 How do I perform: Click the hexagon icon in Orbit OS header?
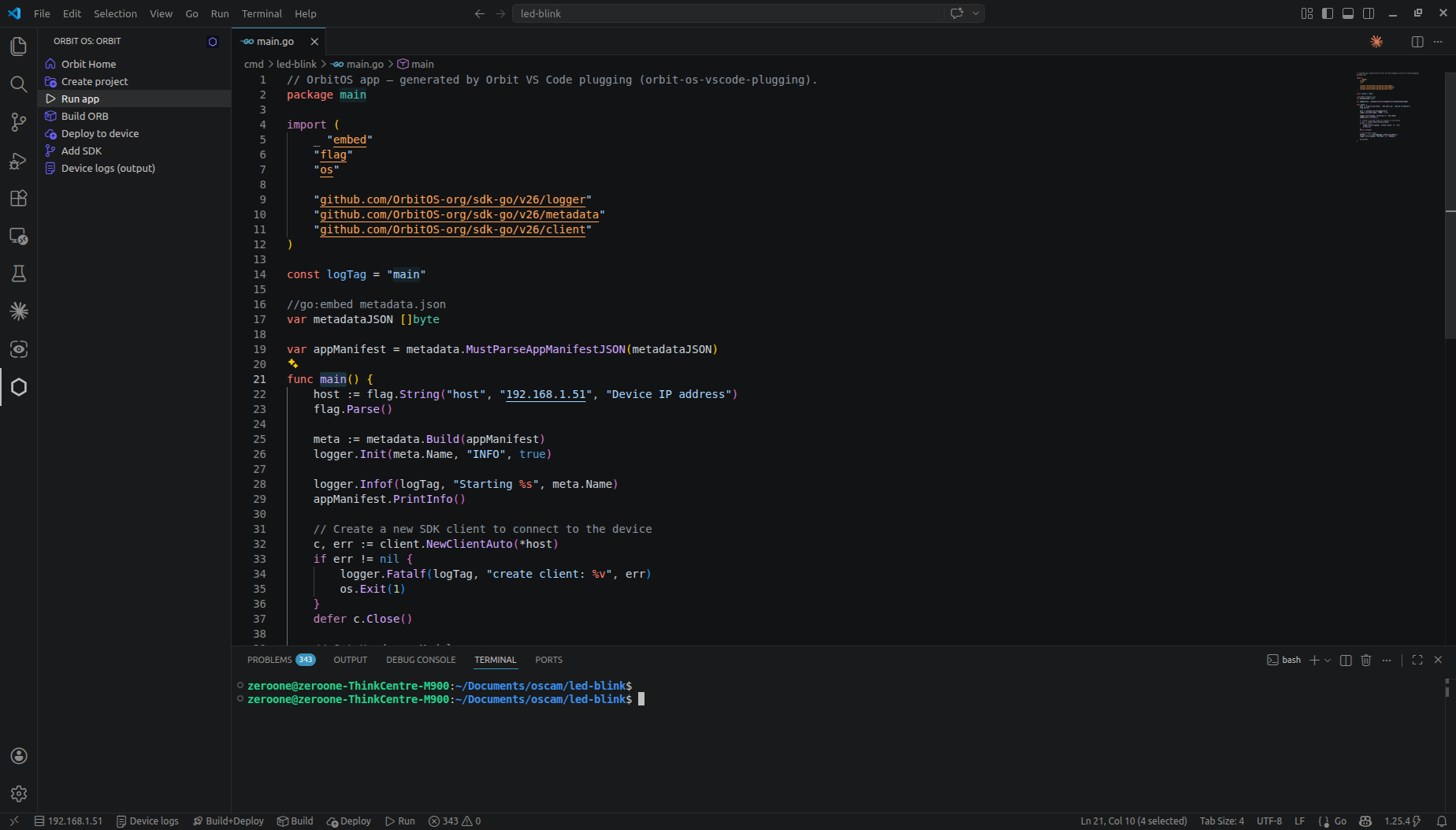213,42
